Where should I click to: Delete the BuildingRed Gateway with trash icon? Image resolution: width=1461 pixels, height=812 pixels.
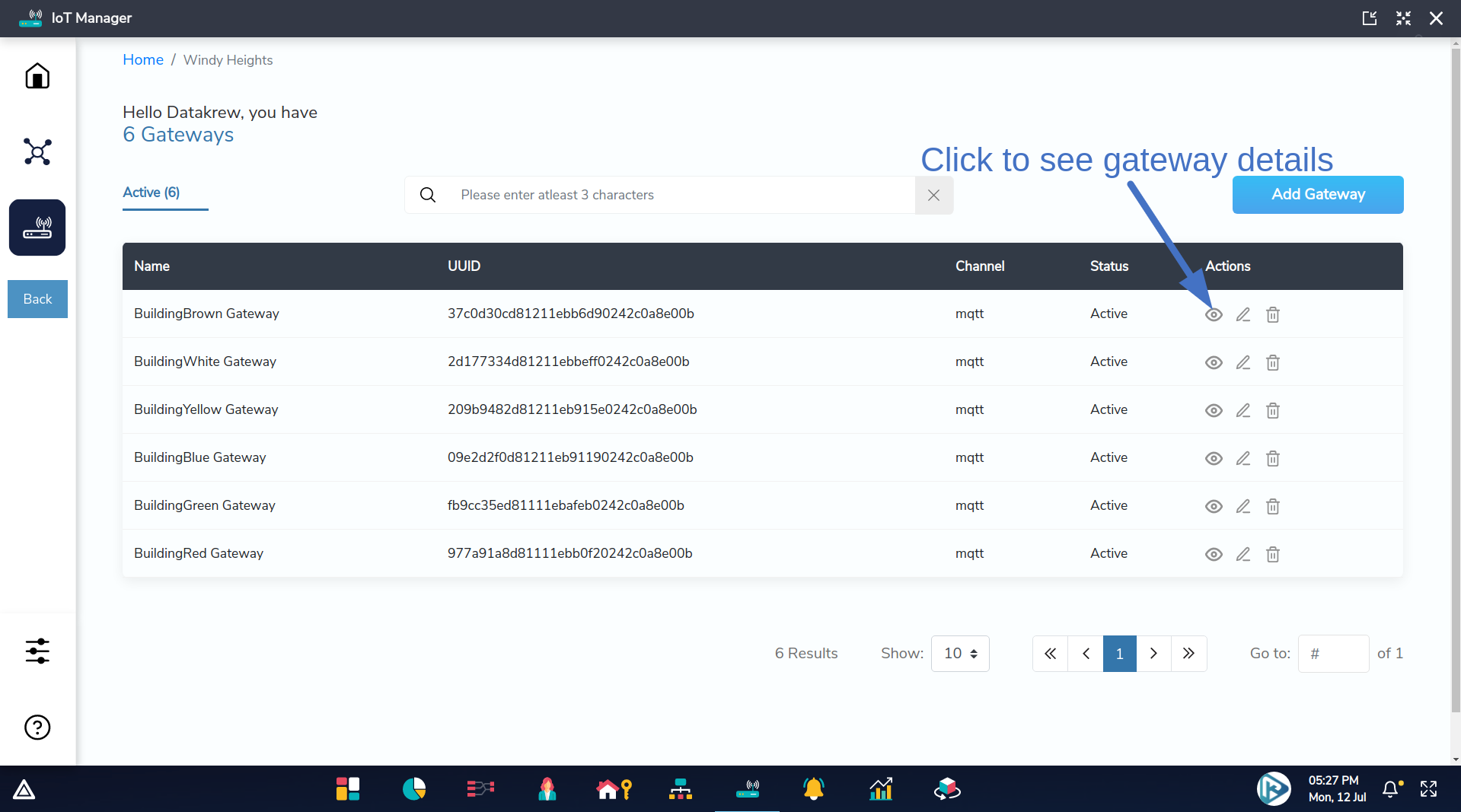pyautogui.click(x=1273, y=554)
